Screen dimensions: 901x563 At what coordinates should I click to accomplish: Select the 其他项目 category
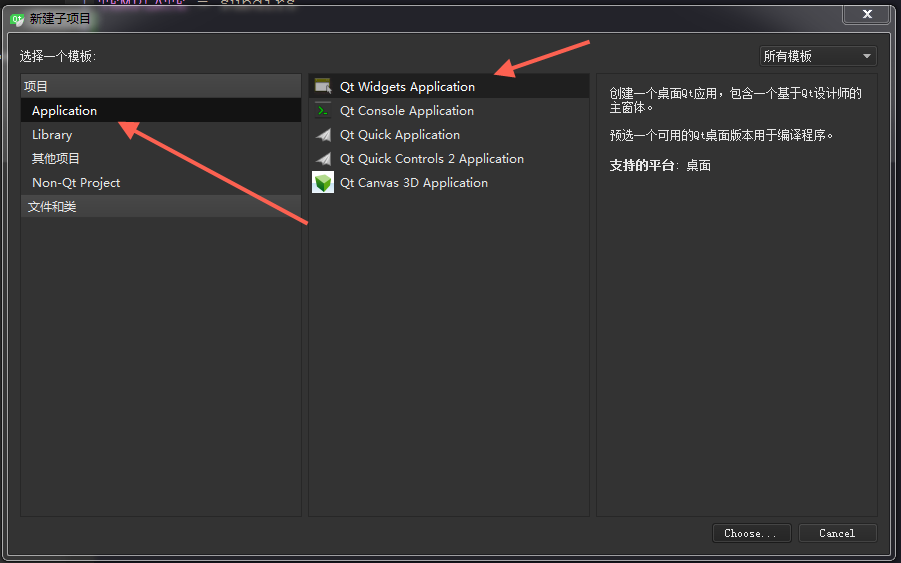(x=161, y=159)
